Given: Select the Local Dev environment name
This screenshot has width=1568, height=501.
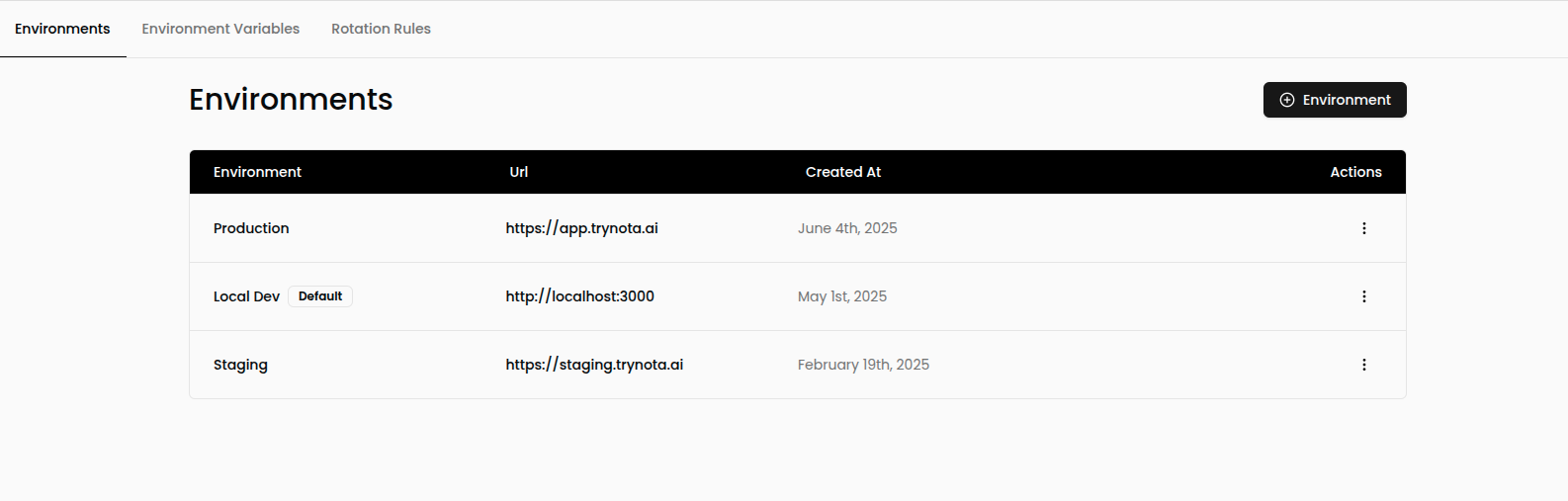Looking at the screenshot, I should tap(246, 296).
